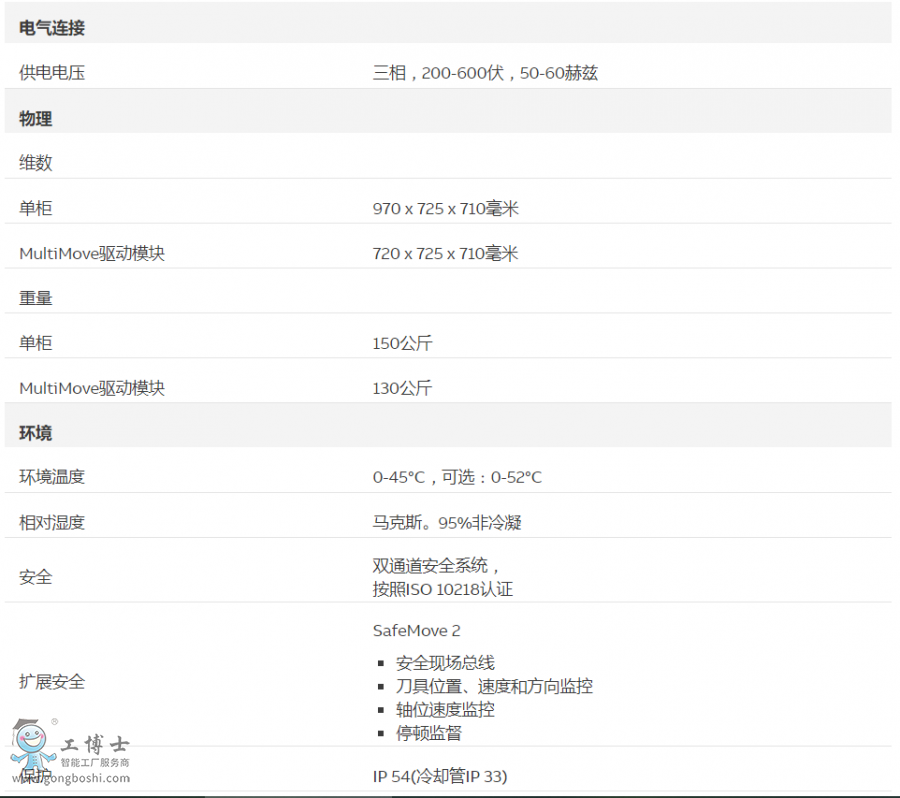Click the 刀具位置、速度和方向监控 bullet item

494,686
